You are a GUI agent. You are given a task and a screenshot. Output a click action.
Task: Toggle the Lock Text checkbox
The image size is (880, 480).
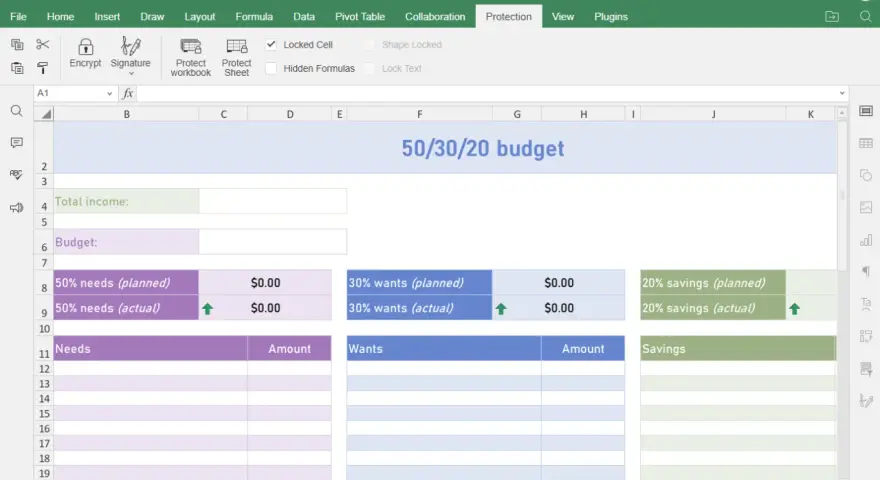pyautogui.click(x=369, y=68)
